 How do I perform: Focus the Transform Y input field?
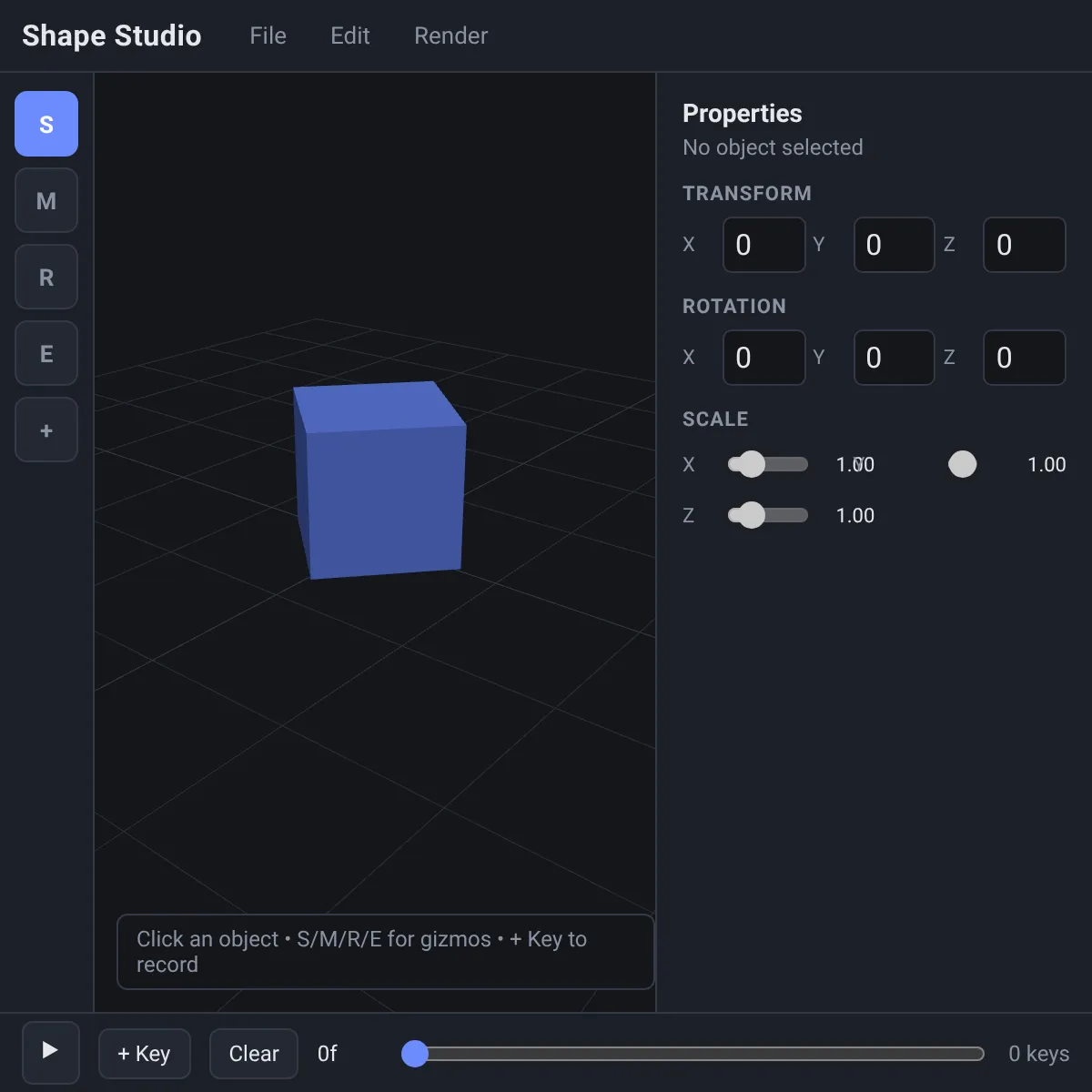tap(895, 245)
